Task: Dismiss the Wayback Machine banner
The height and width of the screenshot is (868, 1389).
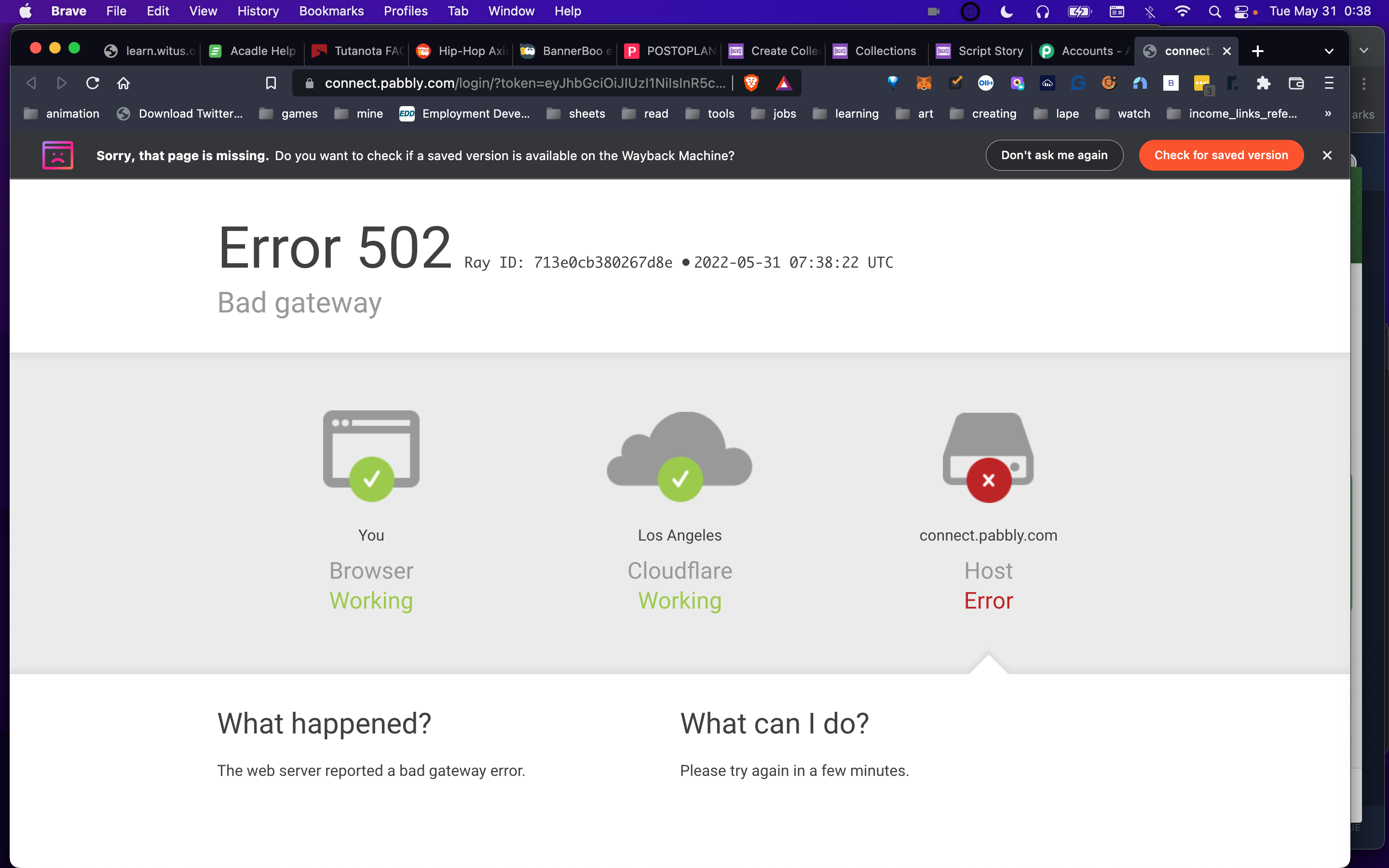Action: tap(1326, 155)
